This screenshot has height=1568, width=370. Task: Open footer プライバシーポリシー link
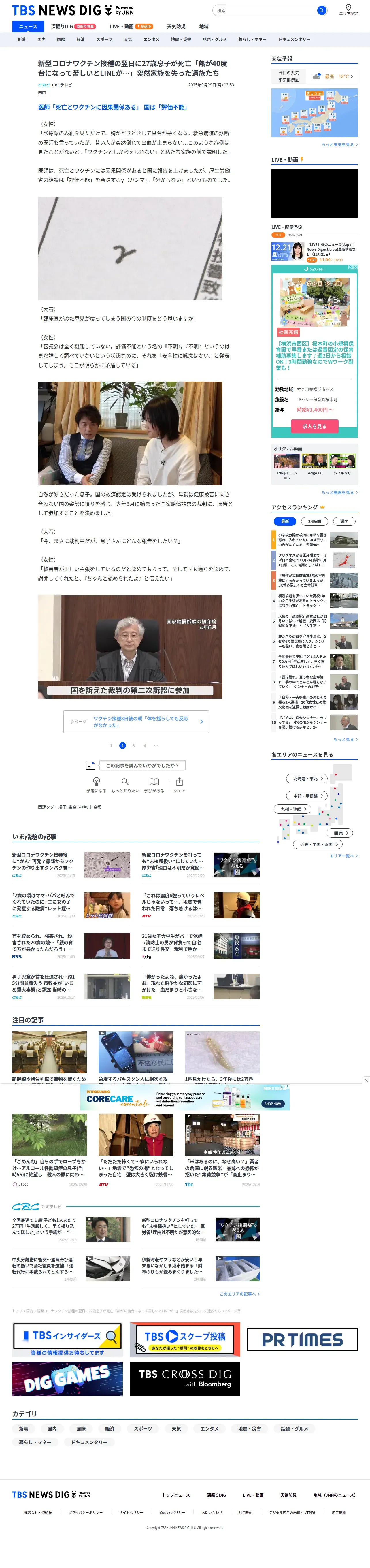pos(85,1513)
